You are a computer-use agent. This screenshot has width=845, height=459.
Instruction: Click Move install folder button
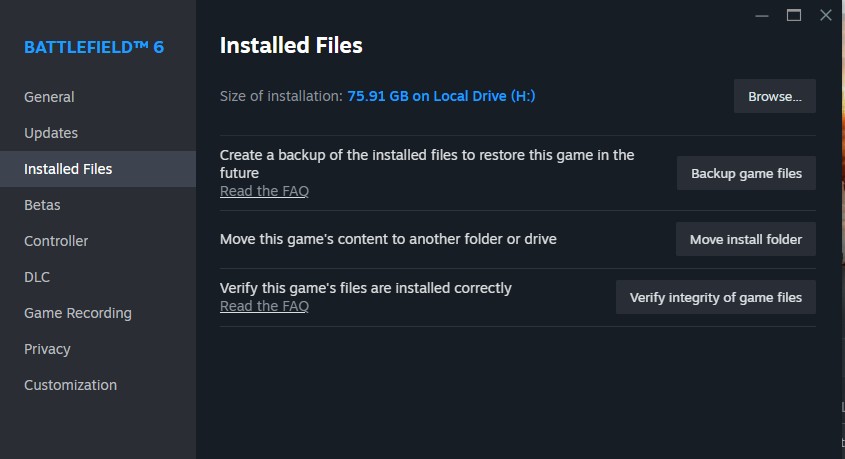pyautogui.click(x=746, y=239)
